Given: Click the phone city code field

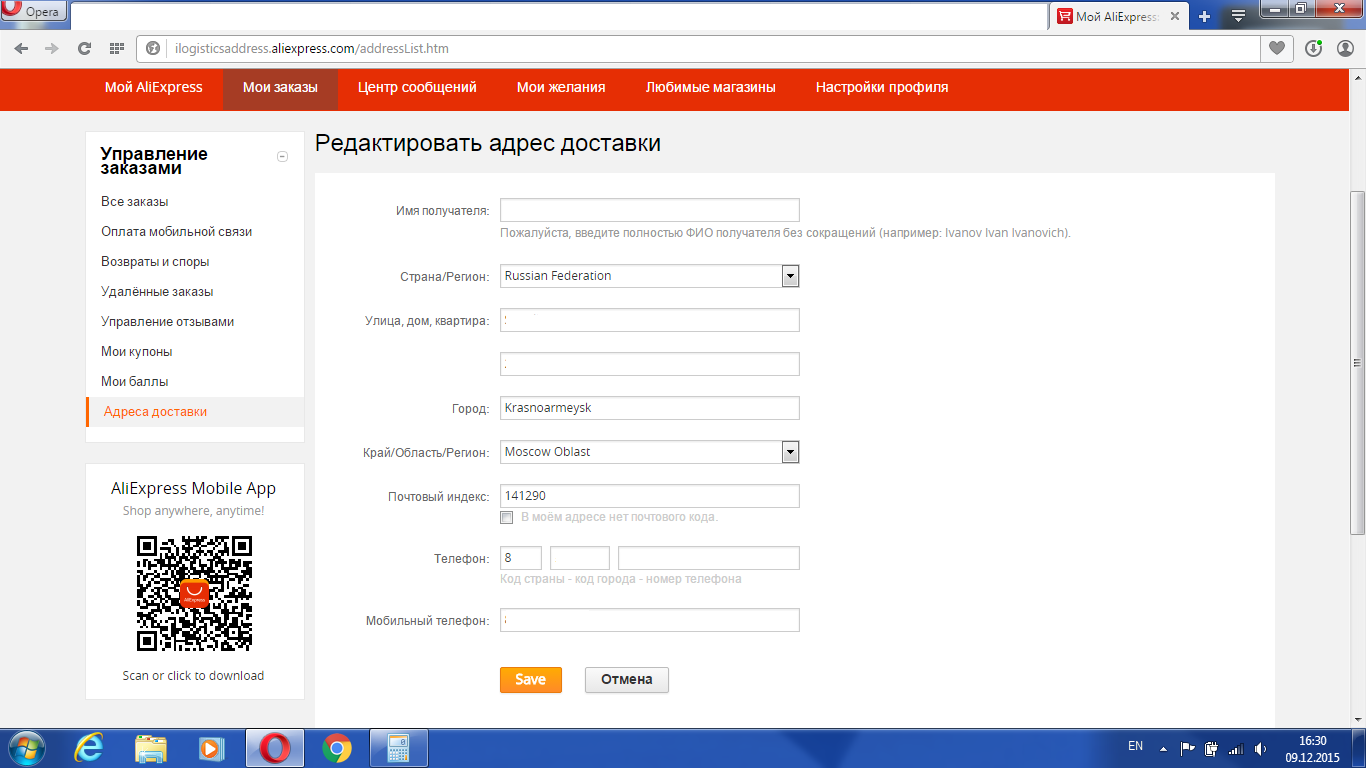Looking at the screenshot, I should click(580, 558).
